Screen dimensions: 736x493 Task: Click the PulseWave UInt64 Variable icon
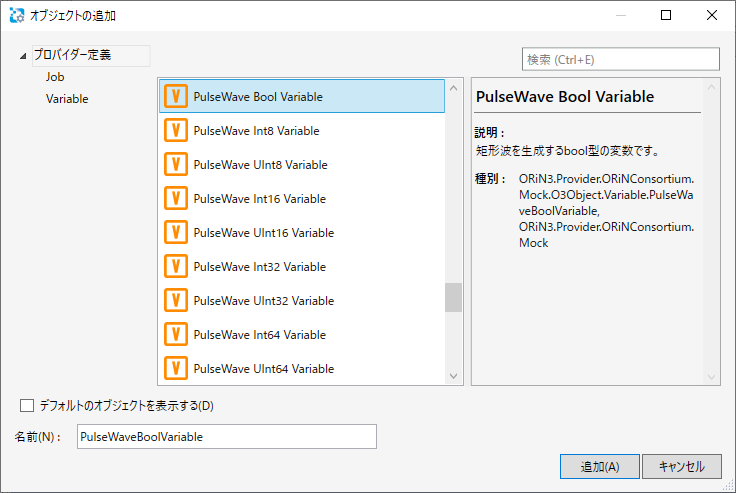(176, 368)
